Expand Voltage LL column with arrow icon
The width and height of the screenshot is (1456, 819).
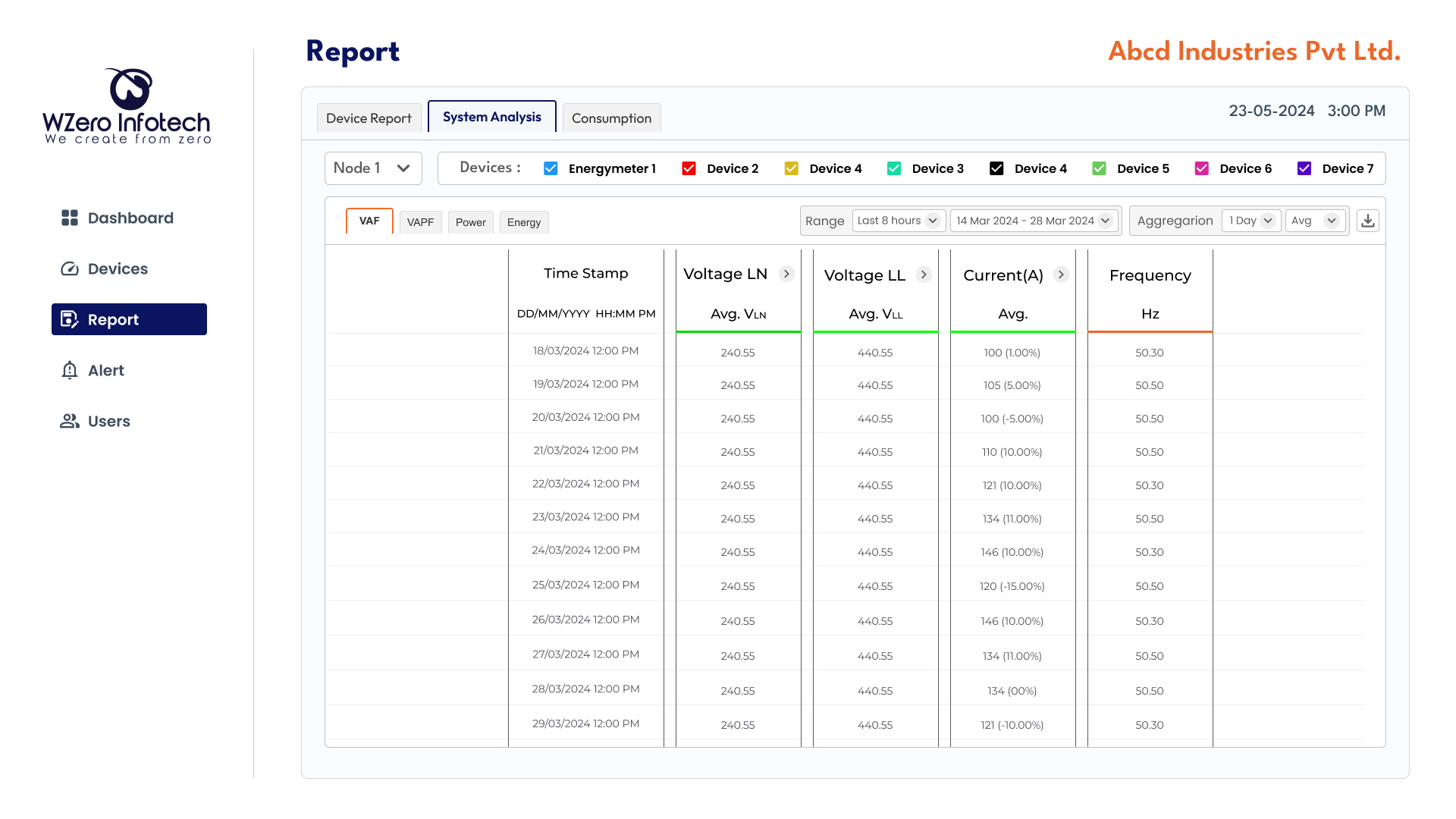[x=924, y=275]
